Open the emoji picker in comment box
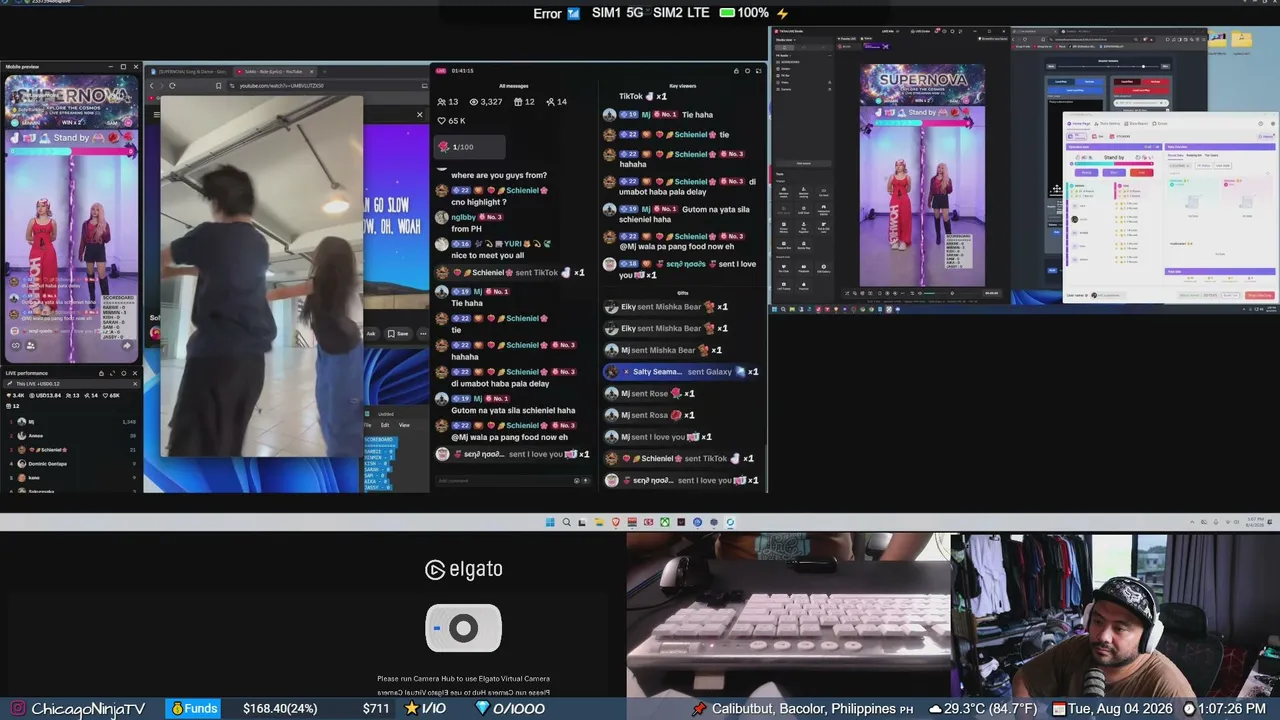The image size is (1280, 720). [x=577, y=481]
